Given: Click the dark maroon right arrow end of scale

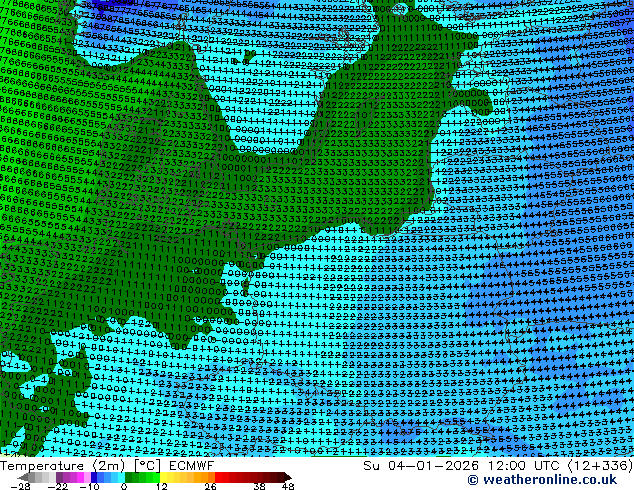Looking at the screenshot, I should tap(288, 477).
